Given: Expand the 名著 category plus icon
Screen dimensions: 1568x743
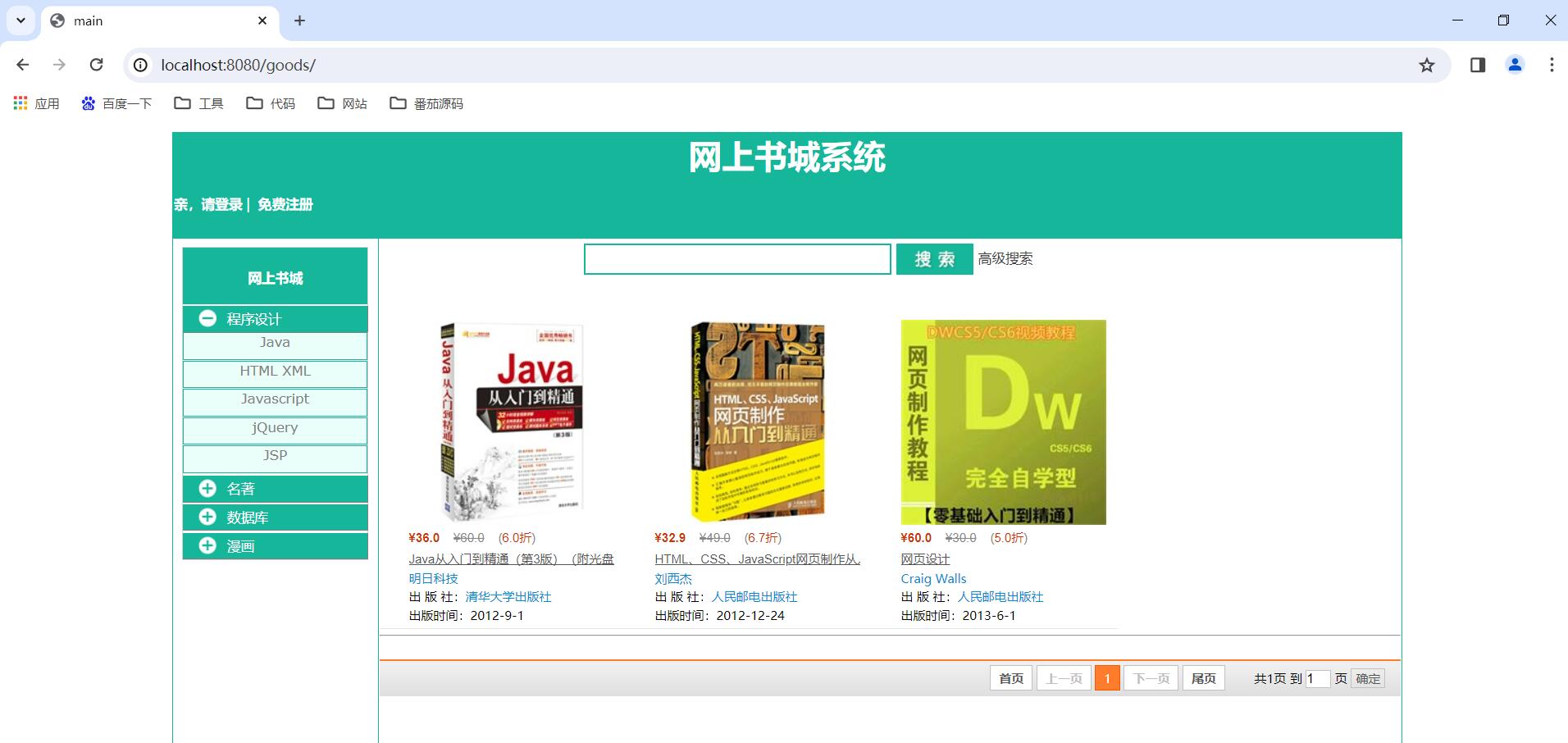Looking at the screenshot, I should pos(207,489).
